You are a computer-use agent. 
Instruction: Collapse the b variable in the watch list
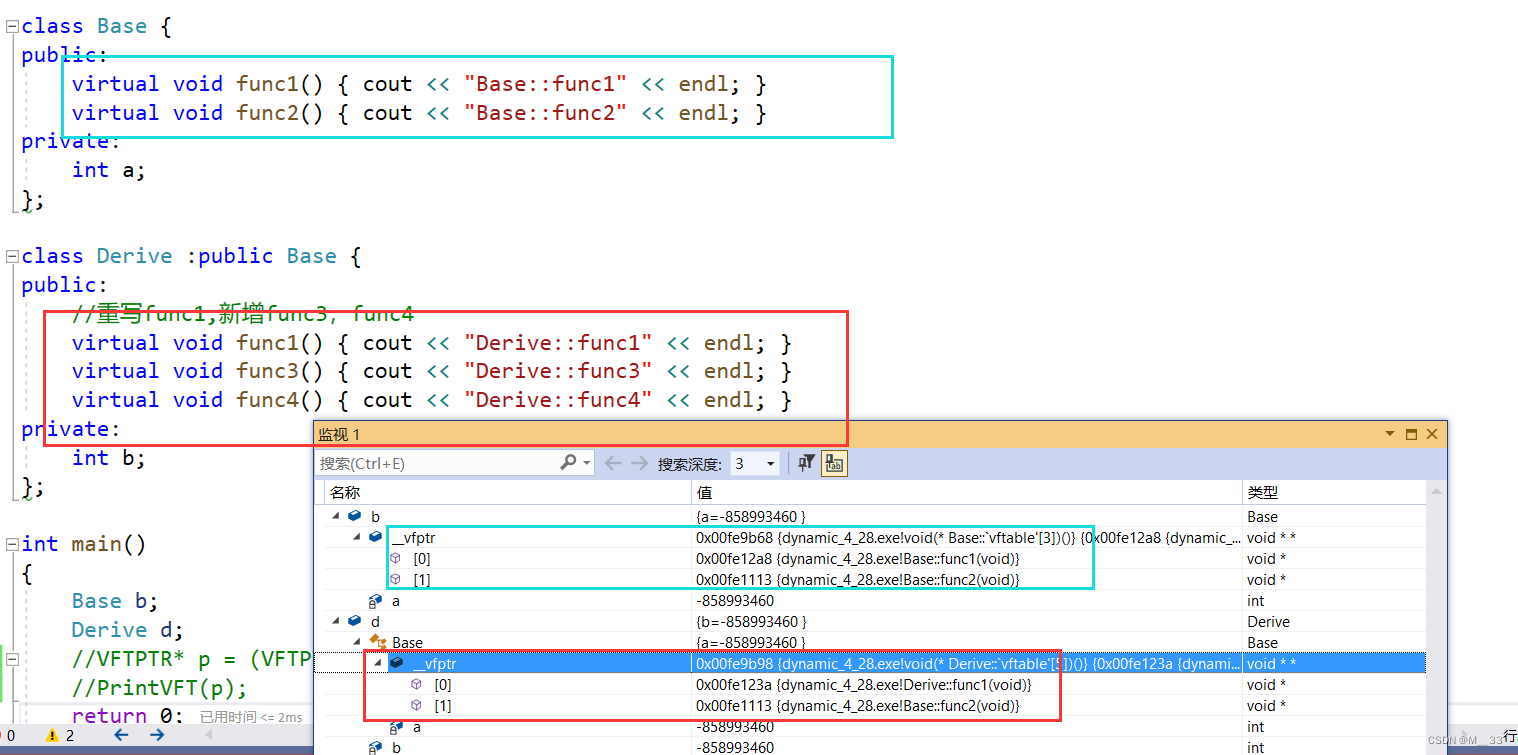click(336, 516)
